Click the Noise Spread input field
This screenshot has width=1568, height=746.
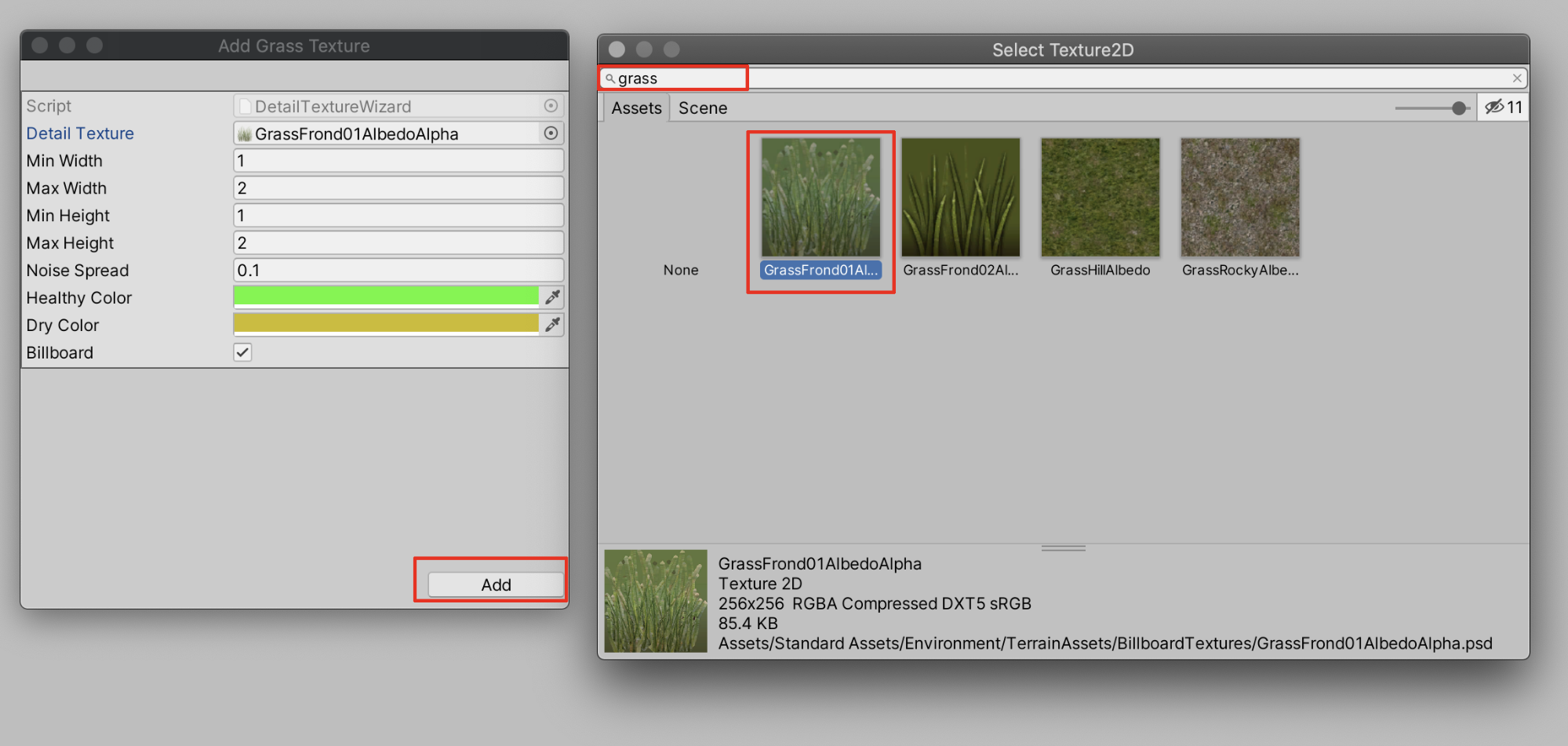(398, 271)
